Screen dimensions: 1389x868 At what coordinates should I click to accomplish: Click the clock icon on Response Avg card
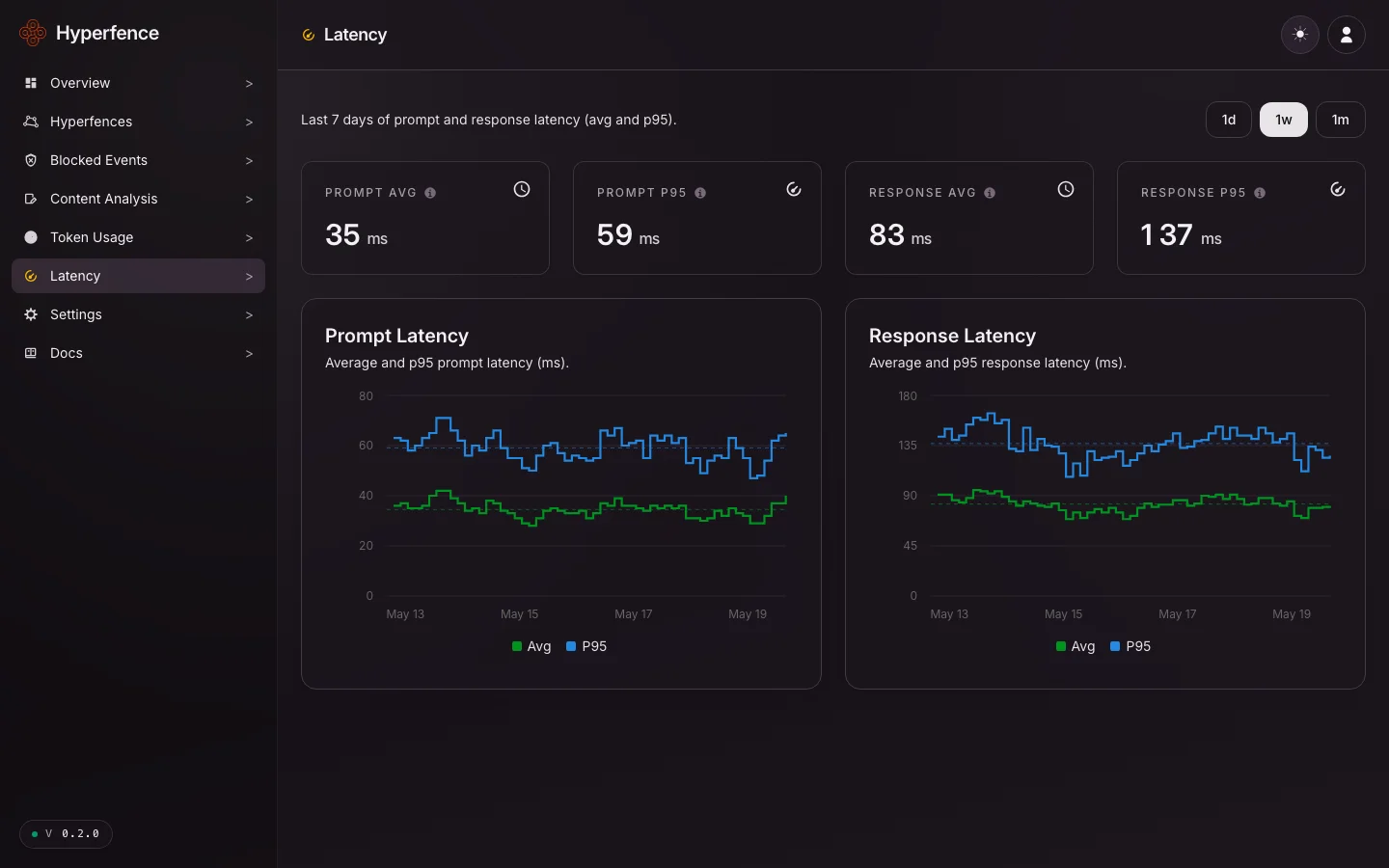(x=1066, y=189)
